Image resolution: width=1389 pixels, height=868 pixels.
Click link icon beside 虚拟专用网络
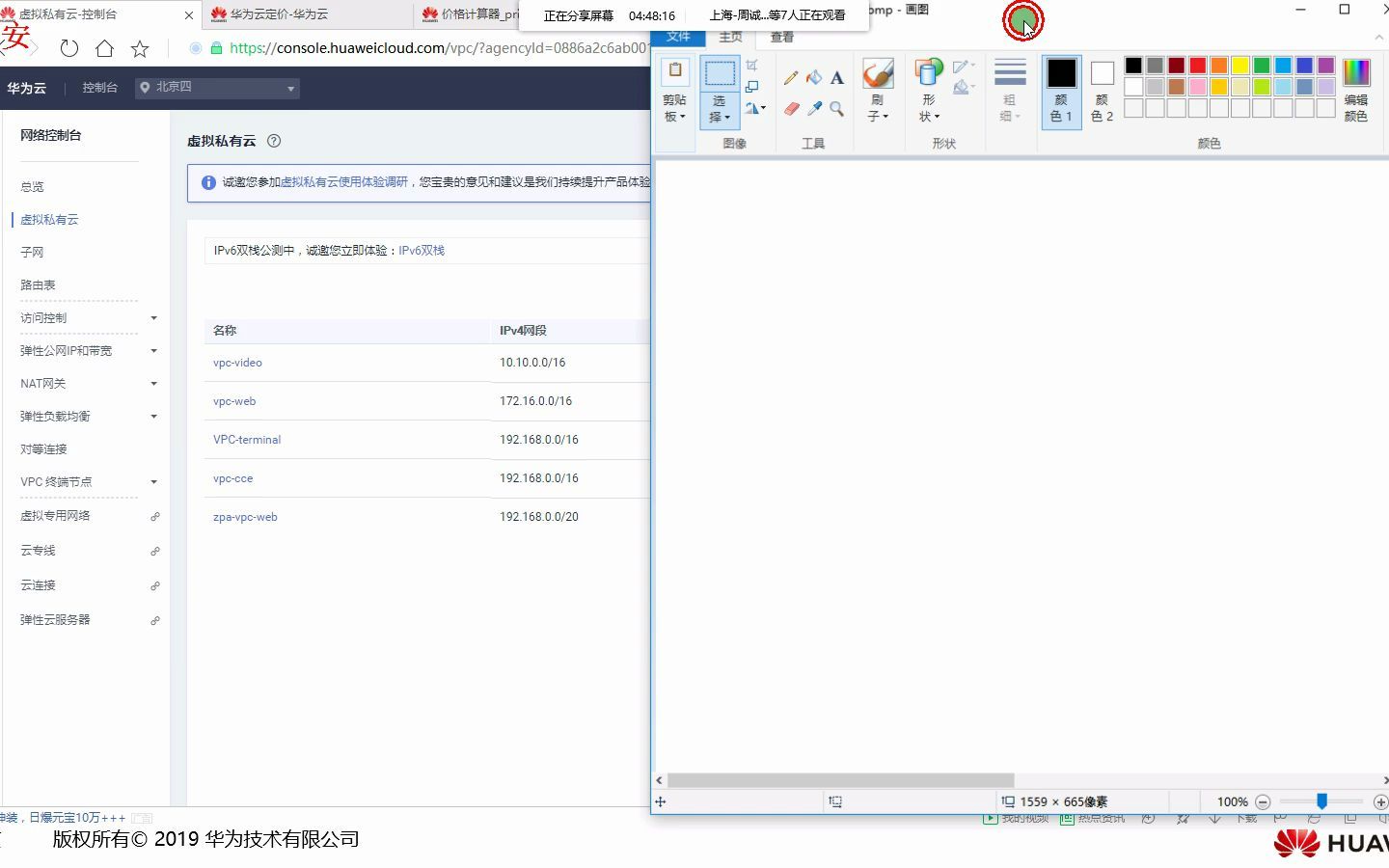coord(154,517)
